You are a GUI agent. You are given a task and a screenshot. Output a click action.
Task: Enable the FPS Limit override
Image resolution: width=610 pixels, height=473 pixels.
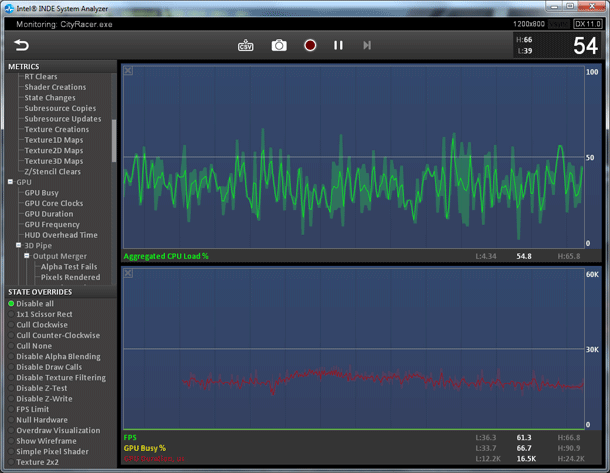28,409
